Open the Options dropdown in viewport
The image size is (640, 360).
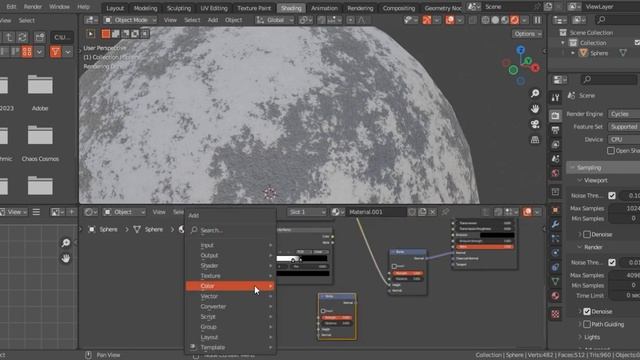(527, 34)
